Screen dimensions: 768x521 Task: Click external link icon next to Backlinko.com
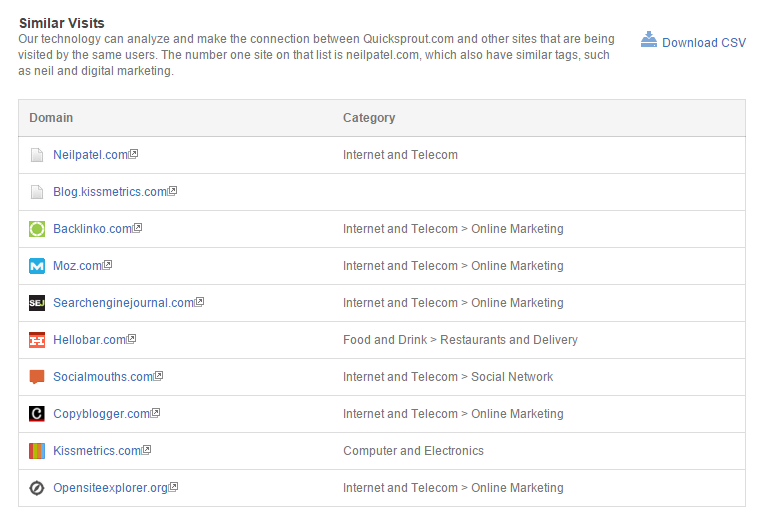138,228
